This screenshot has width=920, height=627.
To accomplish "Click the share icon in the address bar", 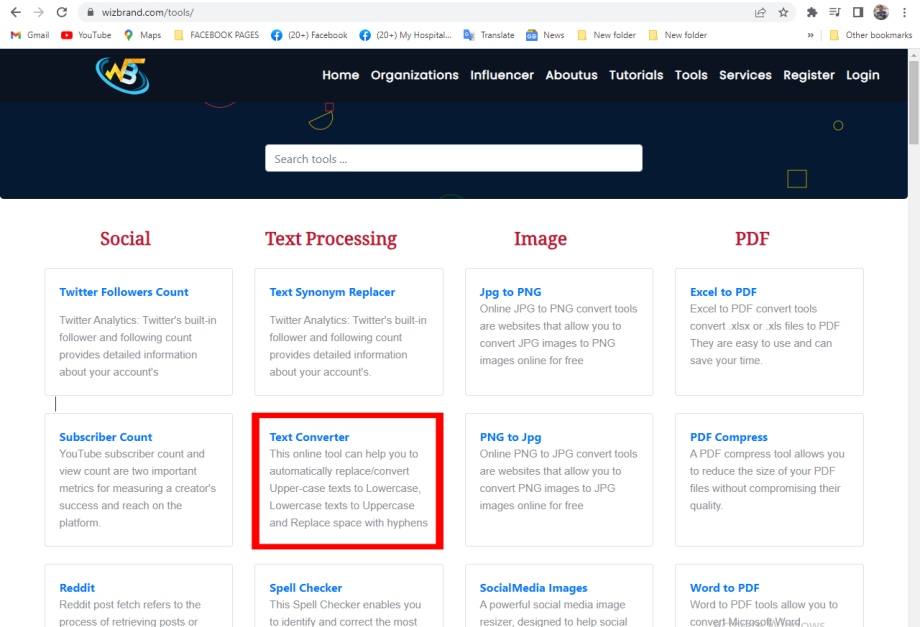I will (x=760, y=12).
